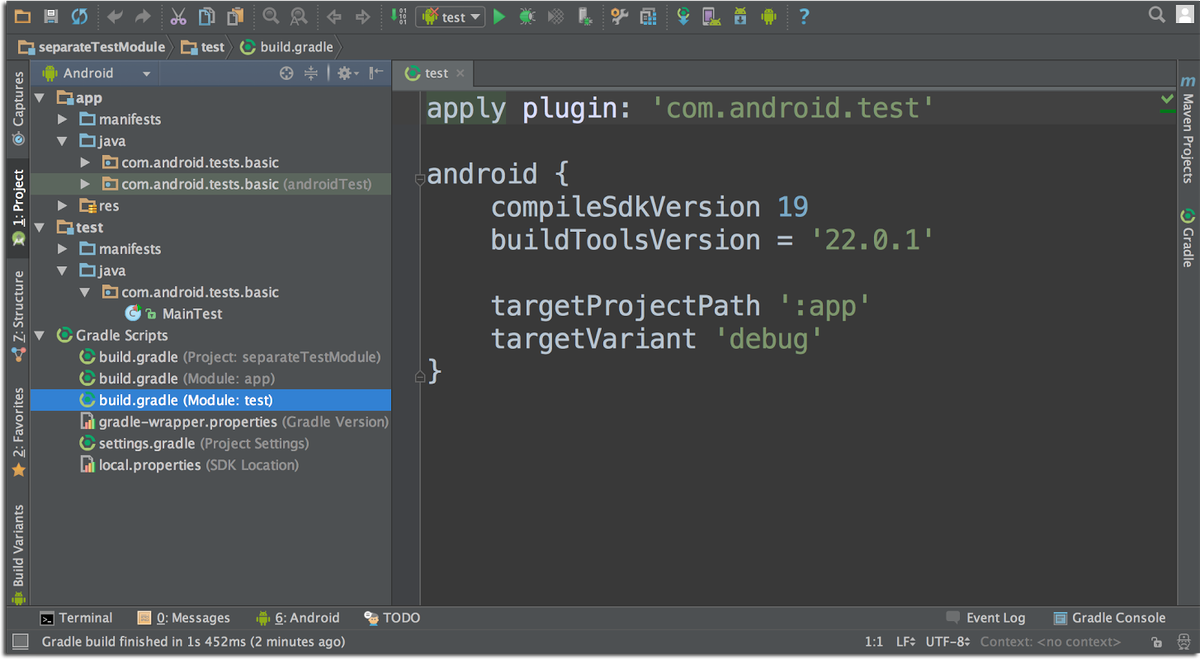
Task: Select build.gradle (Module: test) file
Action: (211, 400)
